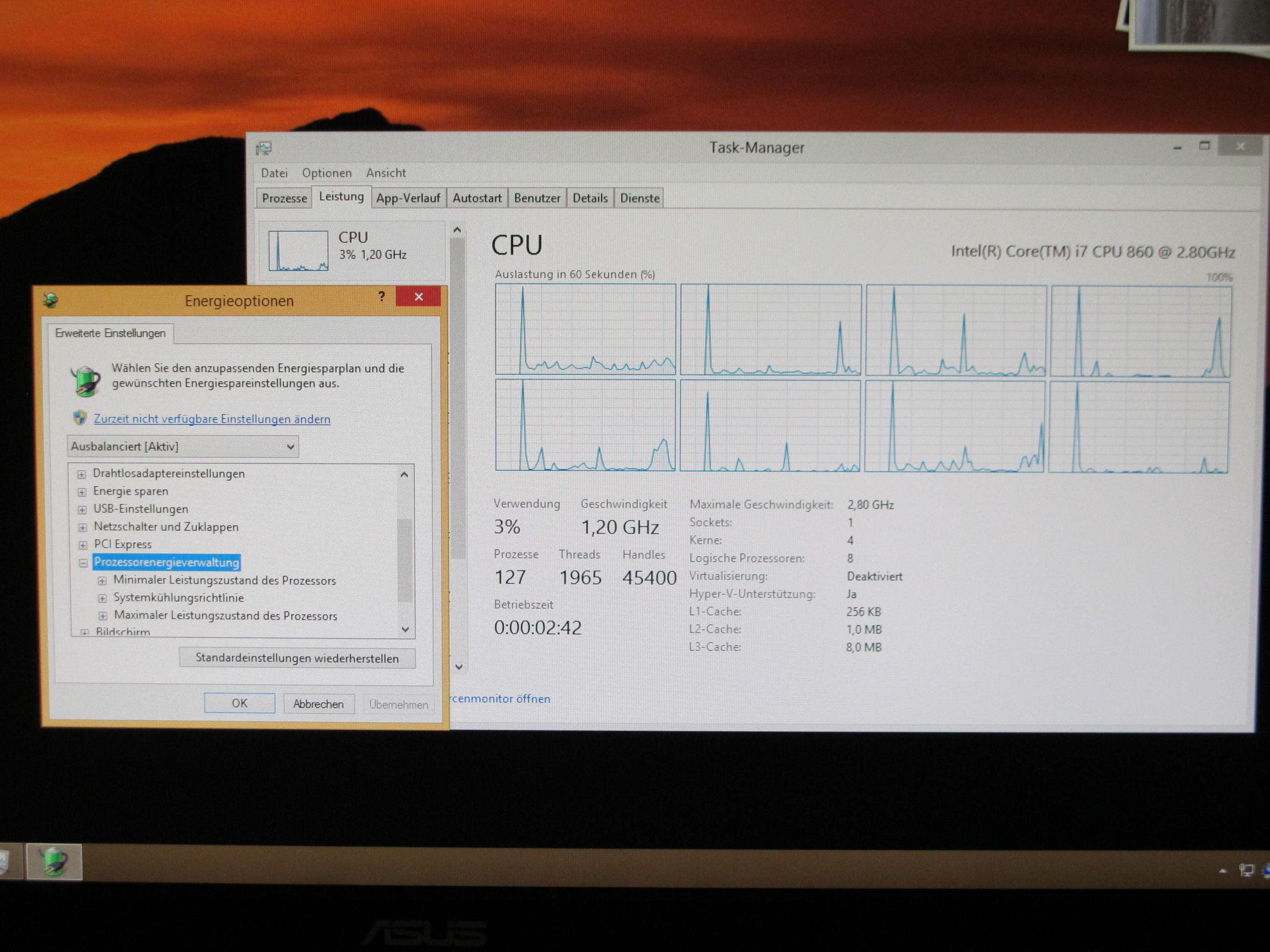Viewport: 1270px width, 952px height.
Task: Open link Zurzeit nicht verfügbare Einstellungen ändern
Action: tap(212, 419)
